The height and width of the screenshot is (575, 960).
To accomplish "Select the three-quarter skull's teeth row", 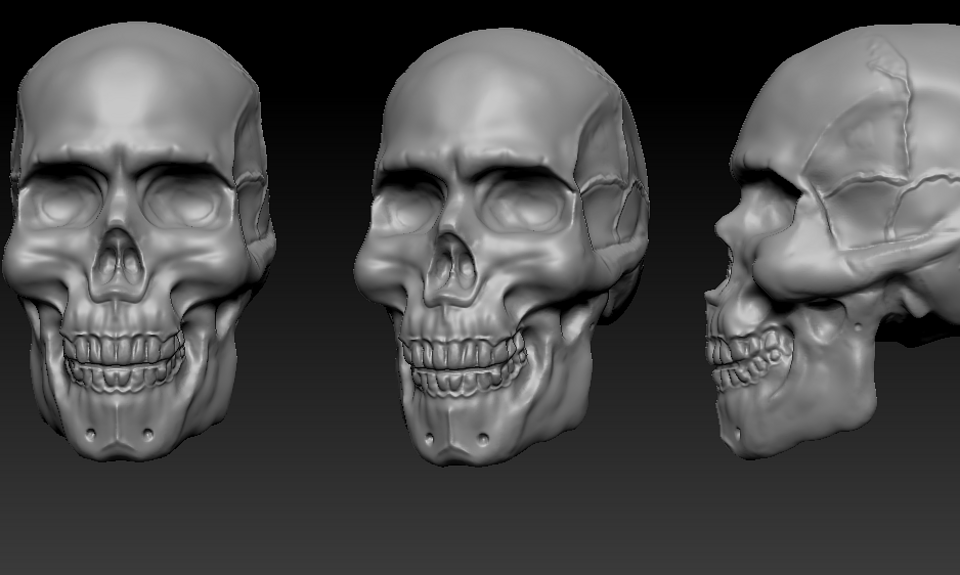I will point(462,364).
